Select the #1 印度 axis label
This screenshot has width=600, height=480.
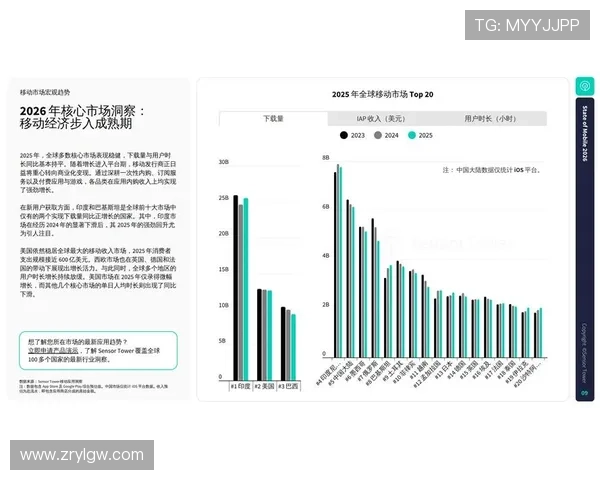point(240,387)
